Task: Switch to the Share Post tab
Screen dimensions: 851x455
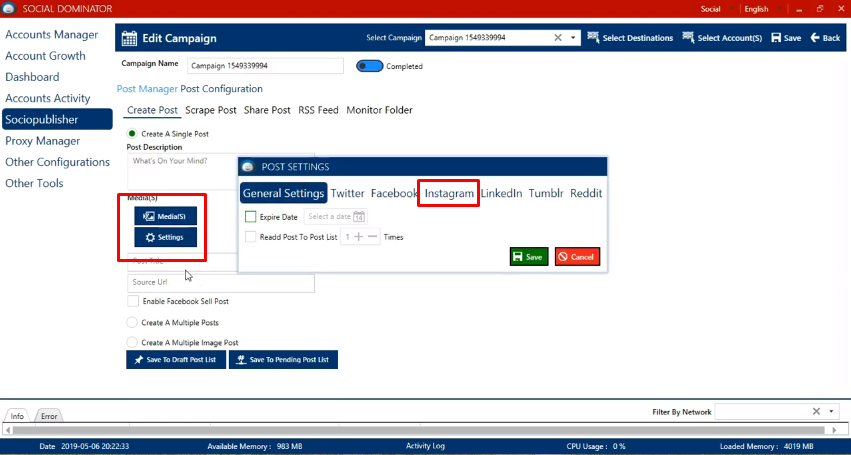Action: tap(267, 110)
